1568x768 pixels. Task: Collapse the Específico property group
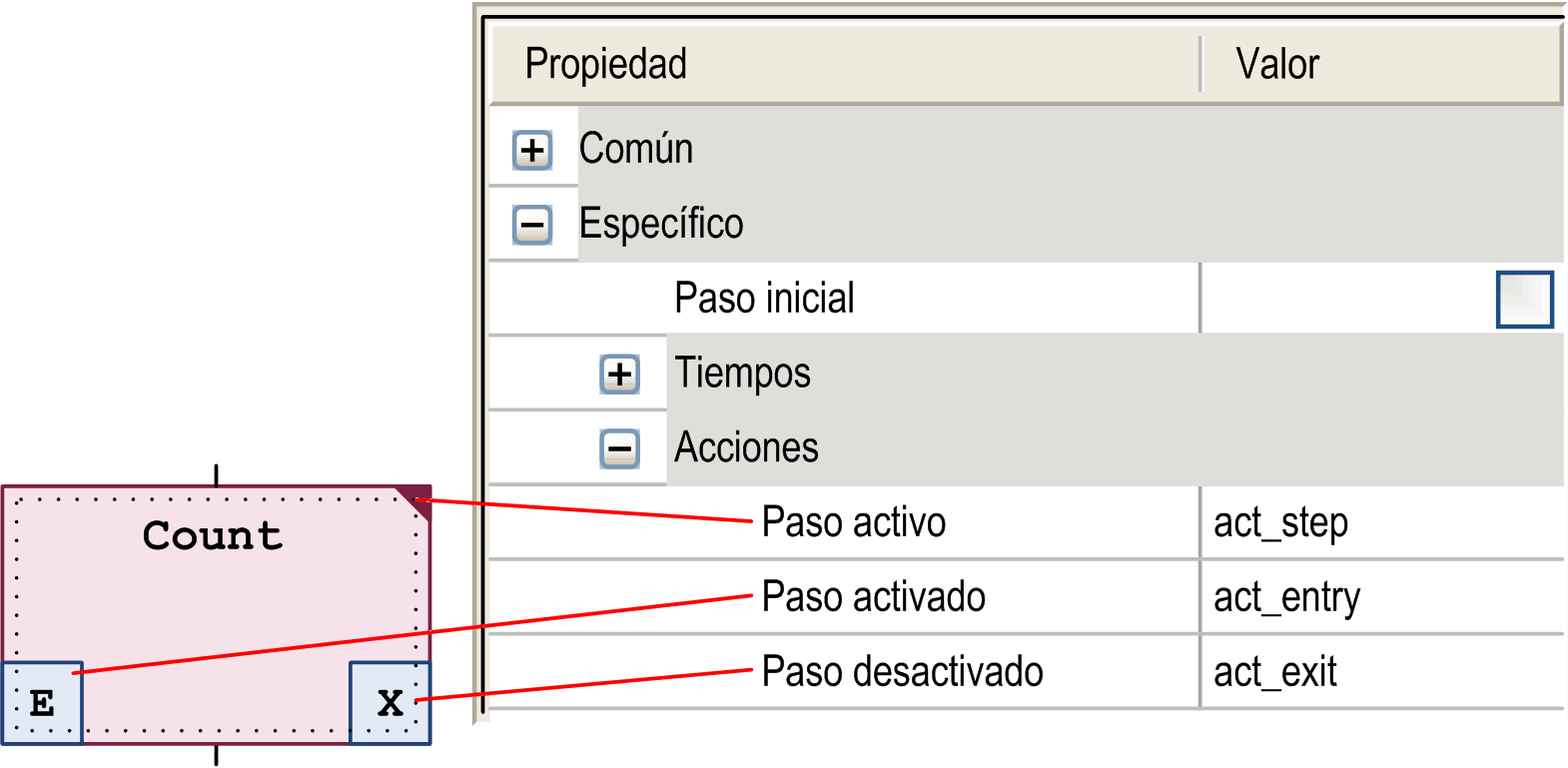pyautogui.click(x=532, y=225)
